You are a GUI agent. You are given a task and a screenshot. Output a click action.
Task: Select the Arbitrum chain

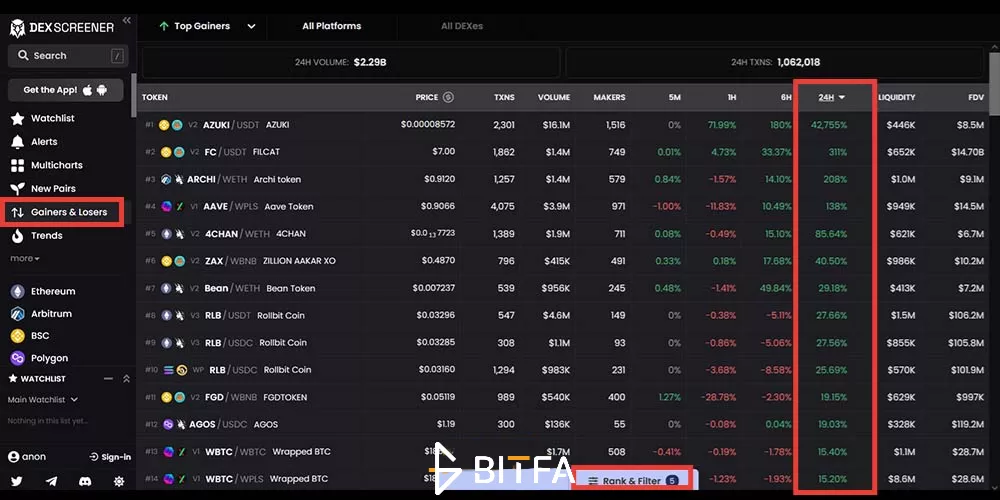pos(41,314)
